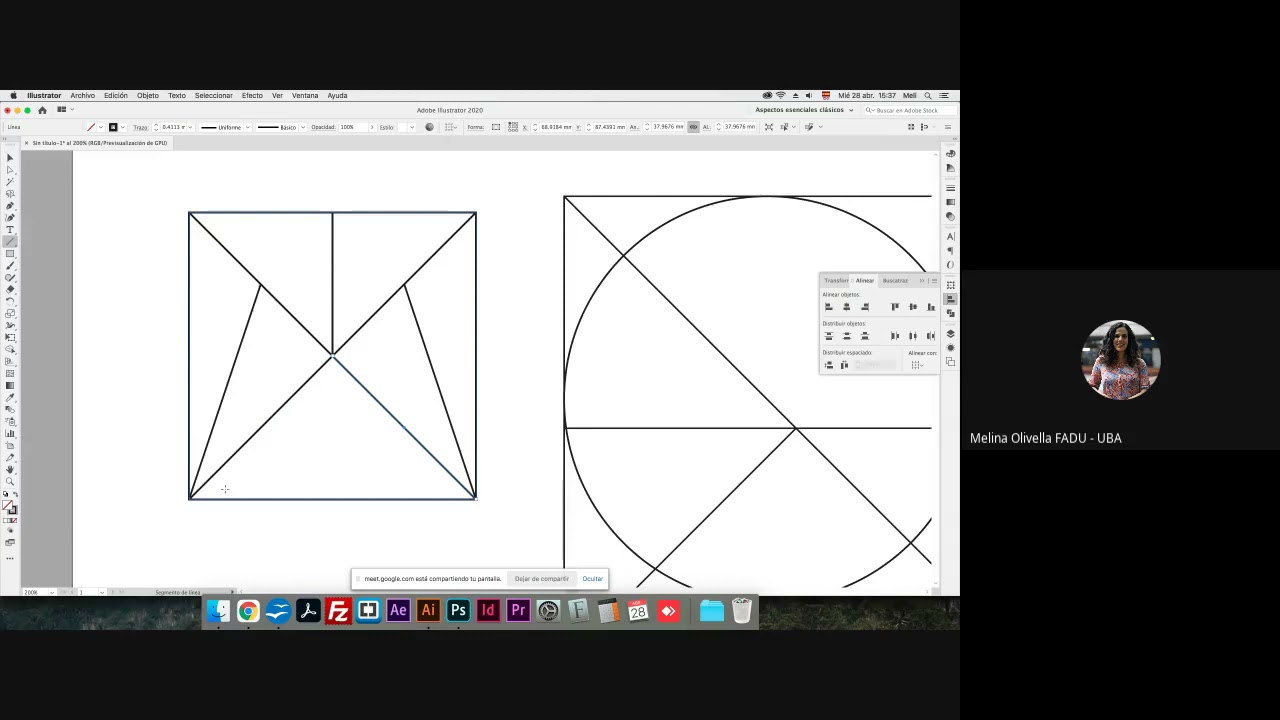The image size is (1280, 720).
Task: Click the Trazo stroke label link
Action: pyautogui.click(x=141, y=127)
